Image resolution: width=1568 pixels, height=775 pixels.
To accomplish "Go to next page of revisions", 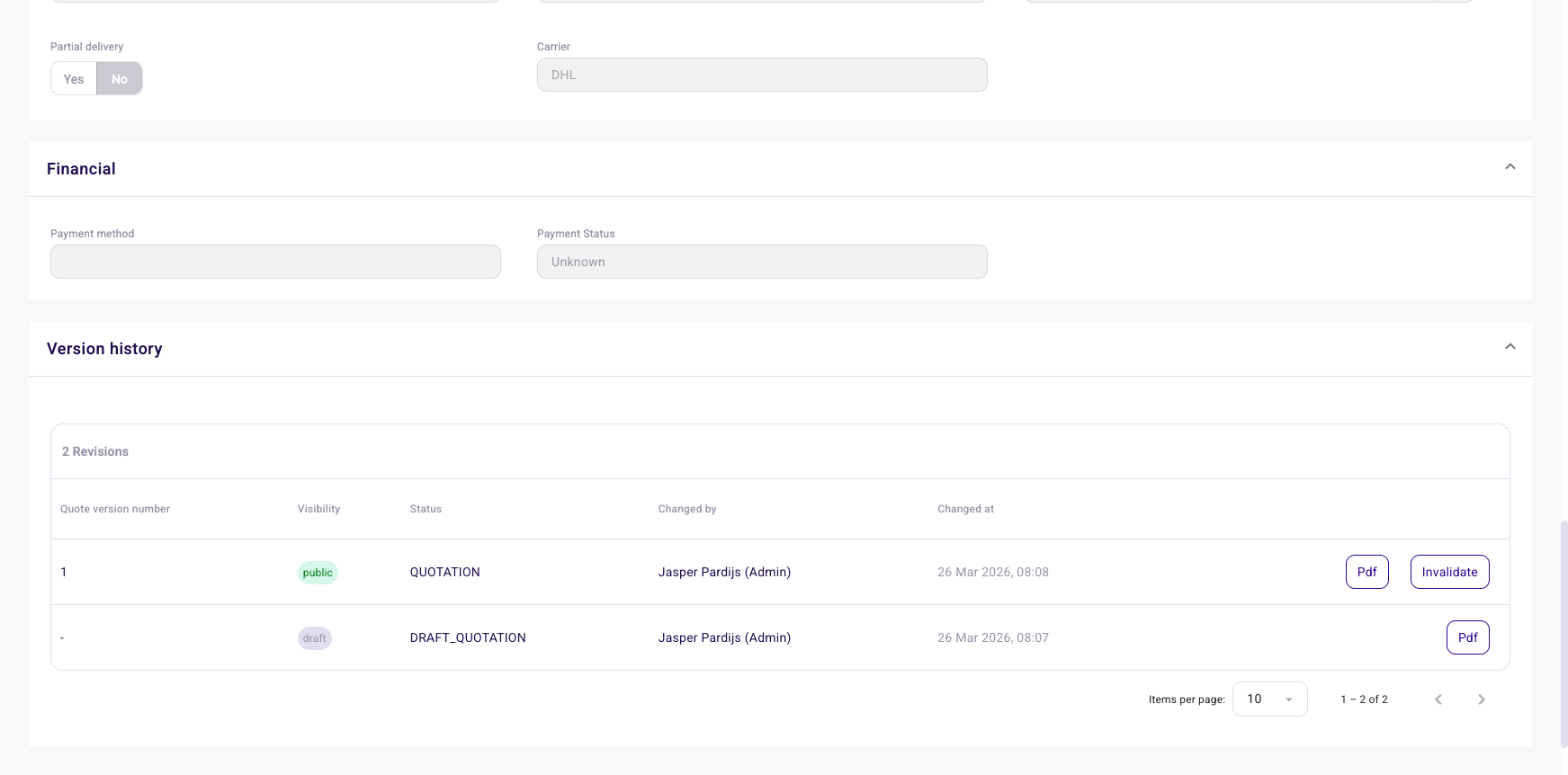I will [x=1481, y=699].
